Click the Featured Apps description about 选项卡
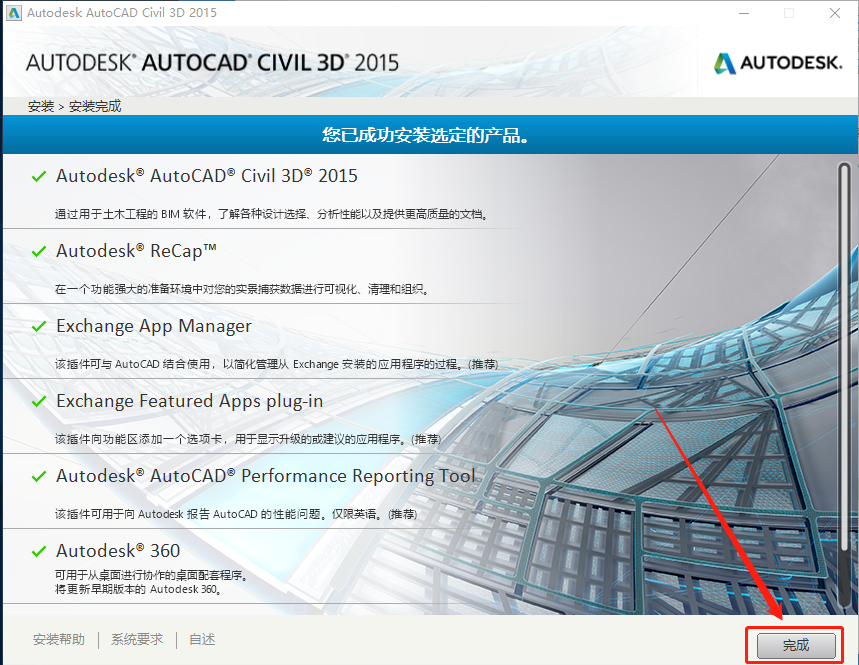This screenshot has height=665, width=859. [x=248, y=439]
